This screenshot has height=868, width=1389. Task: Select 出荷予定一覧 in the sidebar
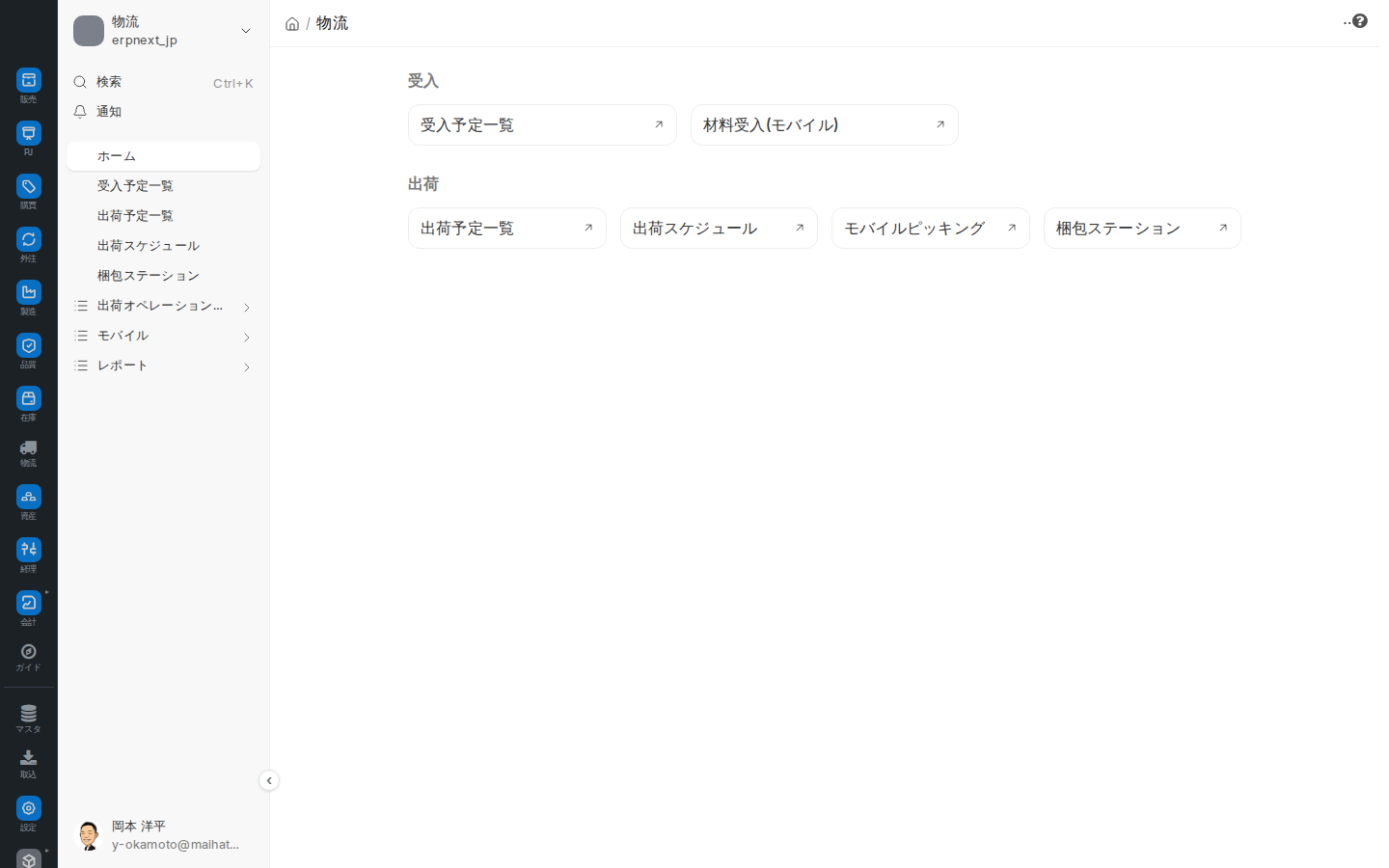(x=163, y=216)
